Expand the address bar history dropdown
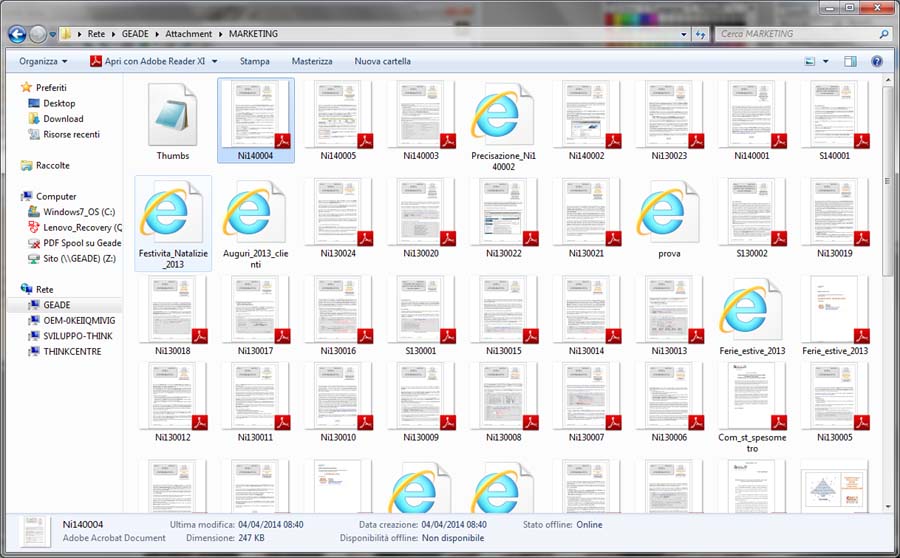 685,34
